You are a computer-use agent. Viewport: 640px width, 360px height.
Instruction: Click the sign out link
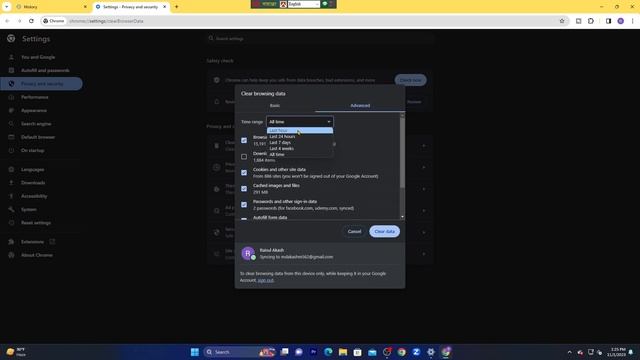266,280
